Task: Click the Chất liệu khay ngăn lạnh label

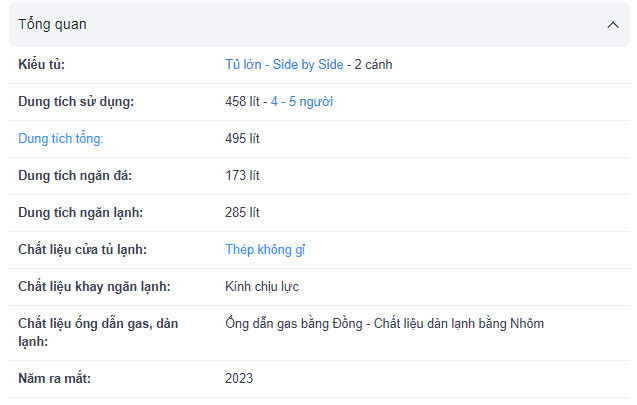Action: pyautogui.click(x=94, y=287)
